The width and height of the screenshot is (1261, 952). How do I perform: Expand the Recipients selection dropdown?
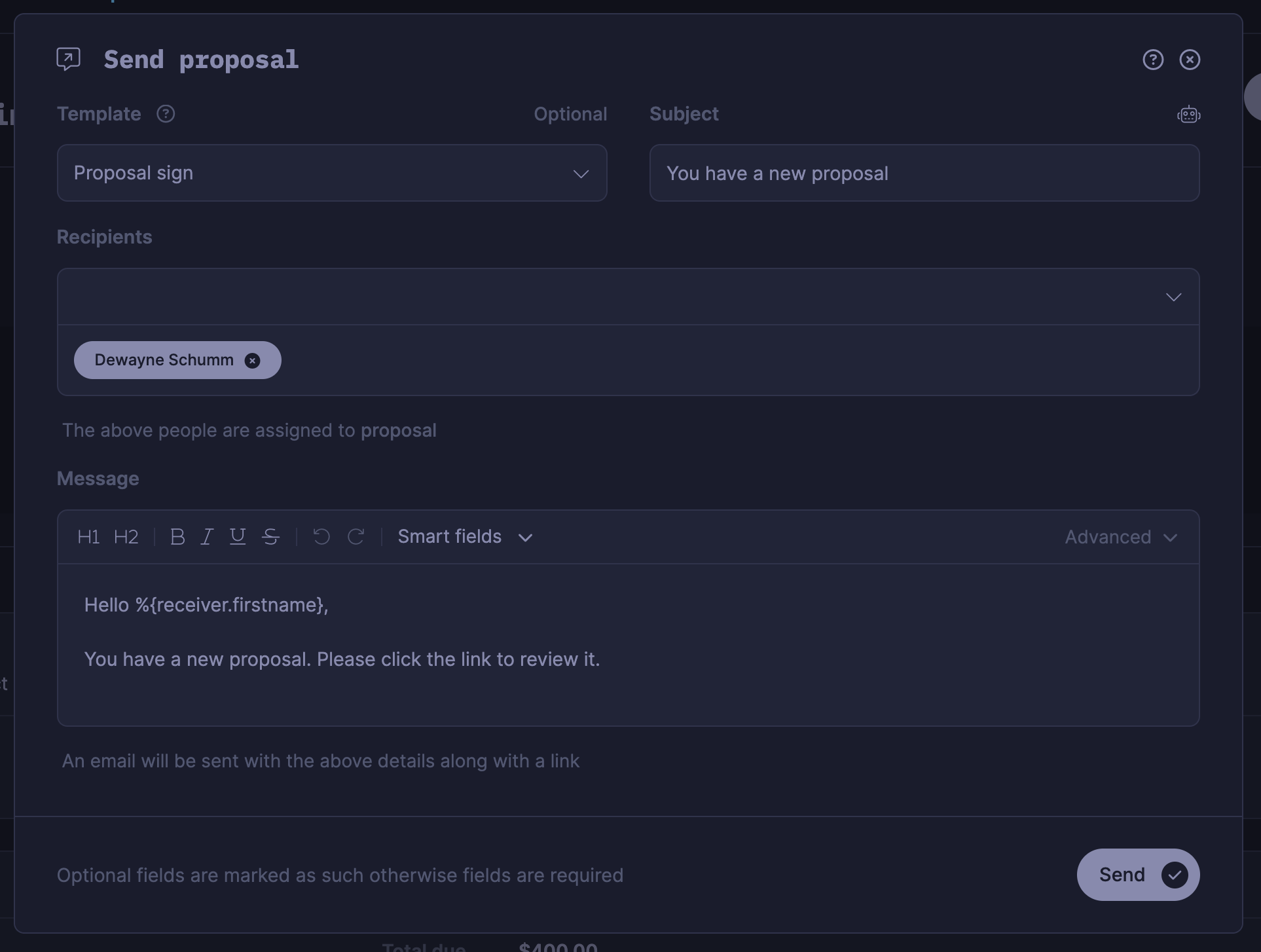[1173, 297]
